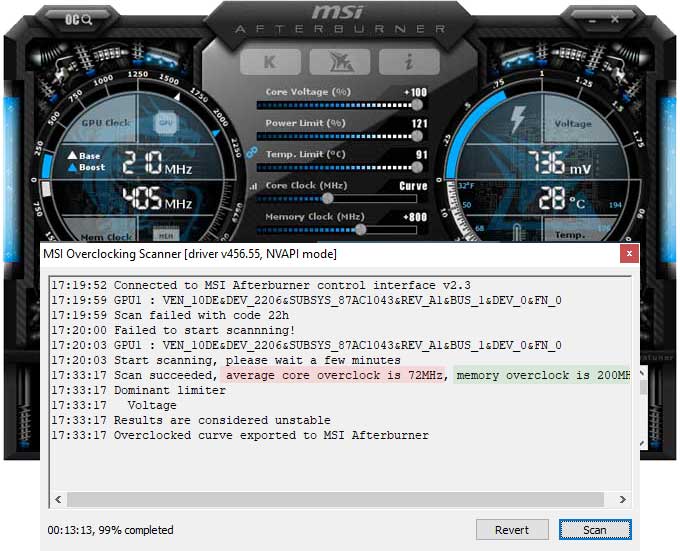Click the Base legend label
The image size is (680, 551).
(x=84, y=156)
